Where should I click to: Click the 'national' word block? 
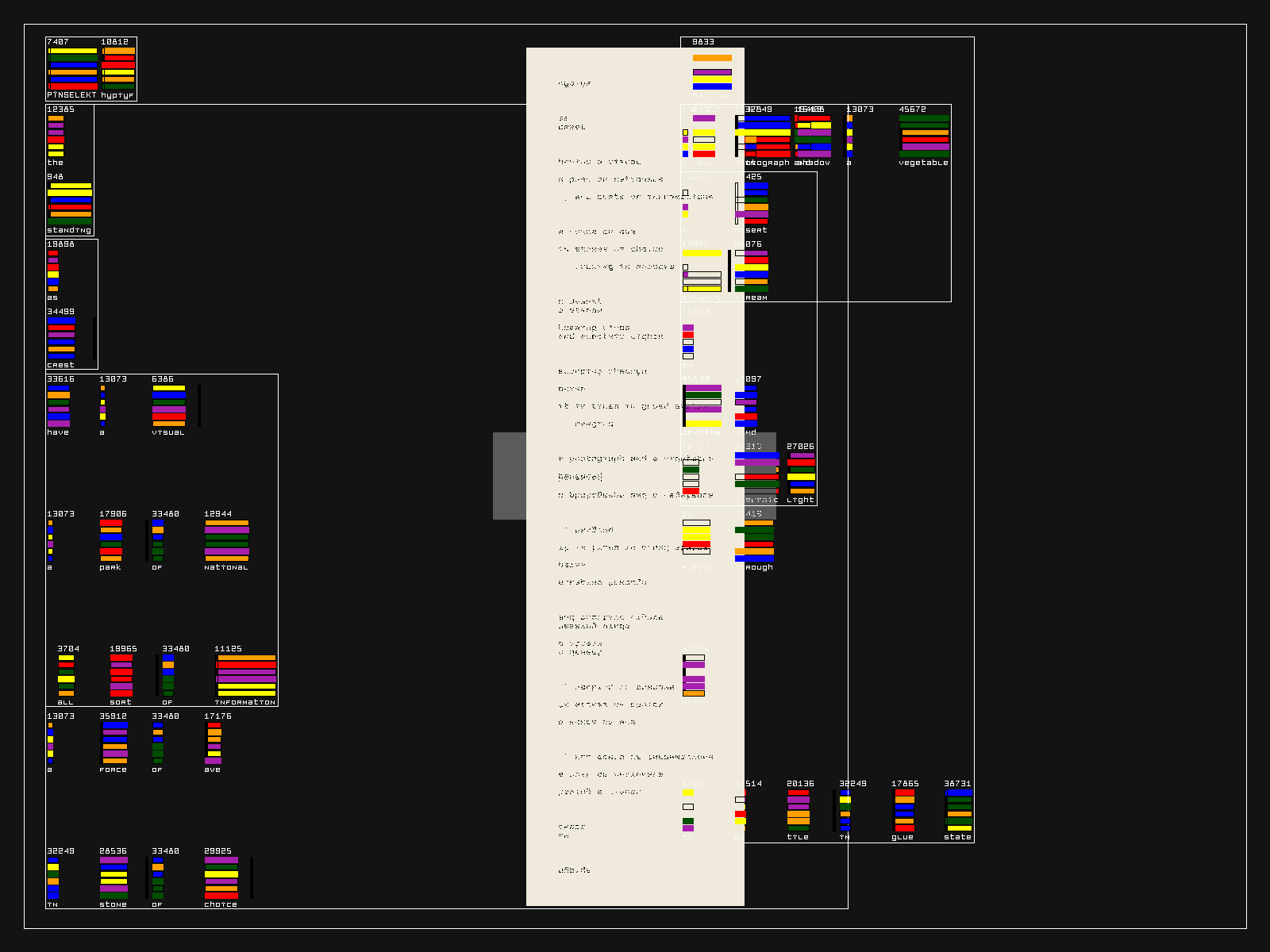coord(227,541)
